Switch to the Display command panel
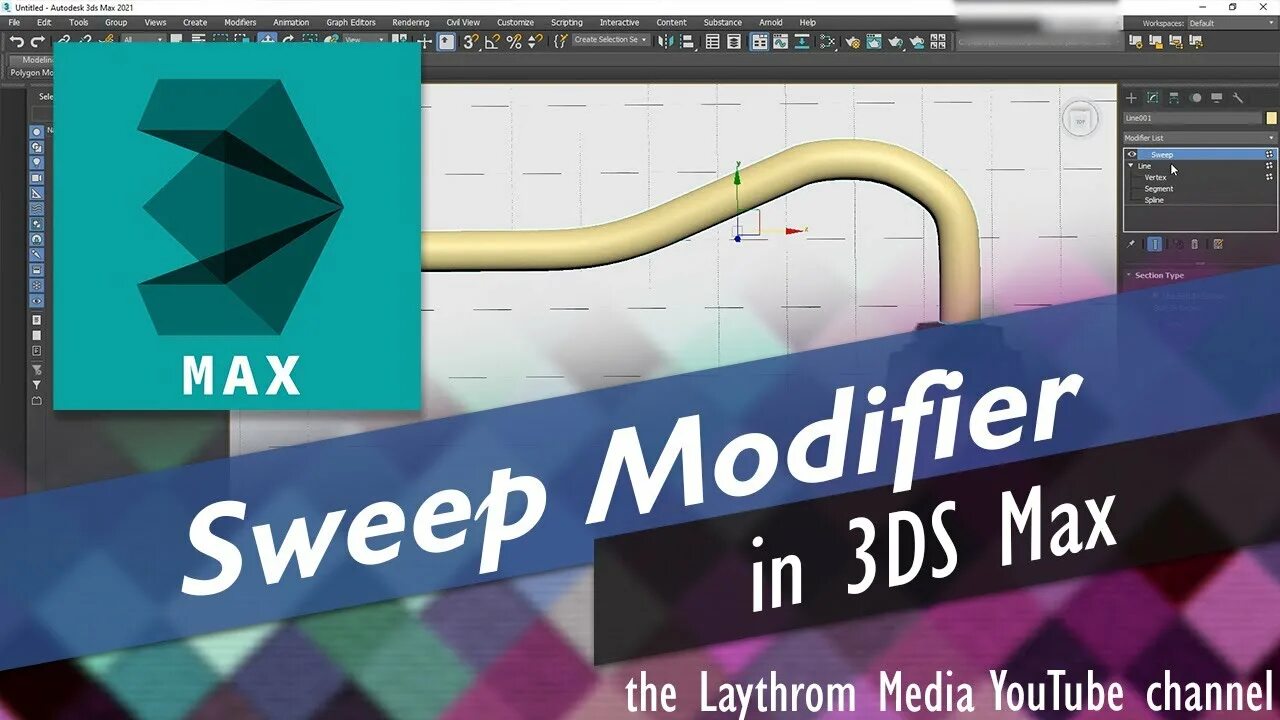 [x=1216, y=98]
